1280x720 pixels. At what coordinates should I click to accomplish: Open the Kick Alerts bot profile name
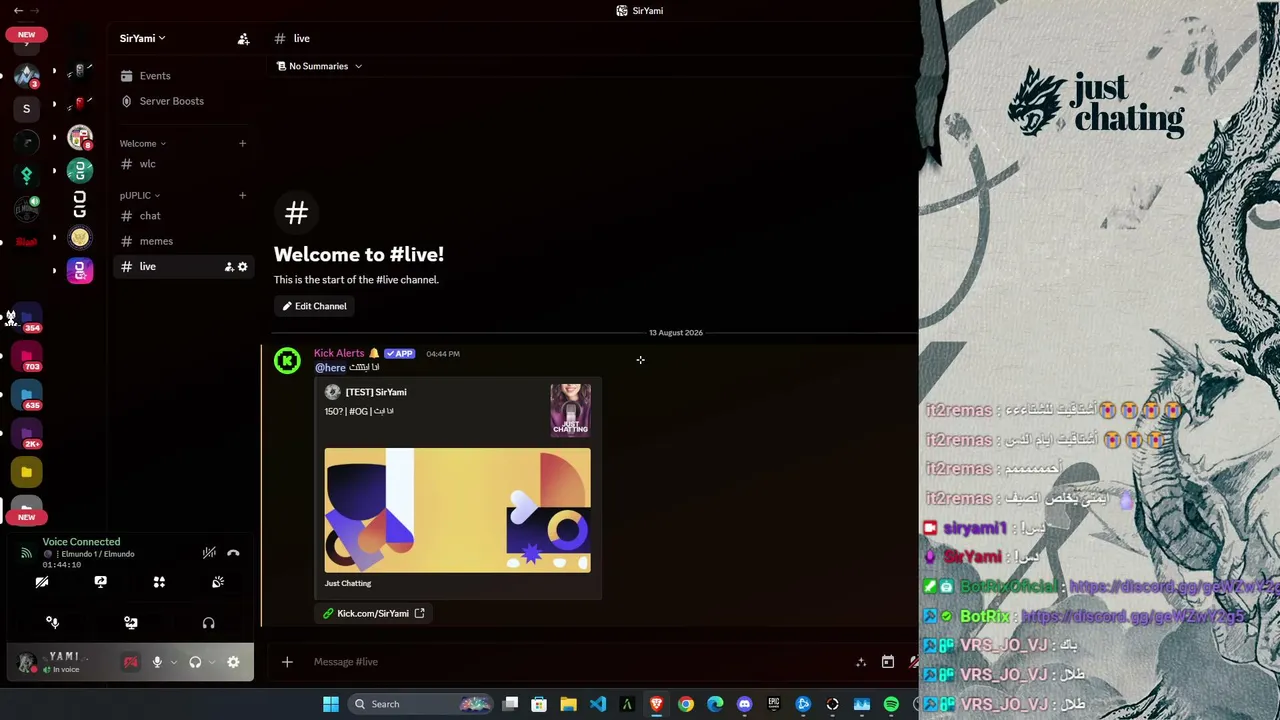point(339,353)
